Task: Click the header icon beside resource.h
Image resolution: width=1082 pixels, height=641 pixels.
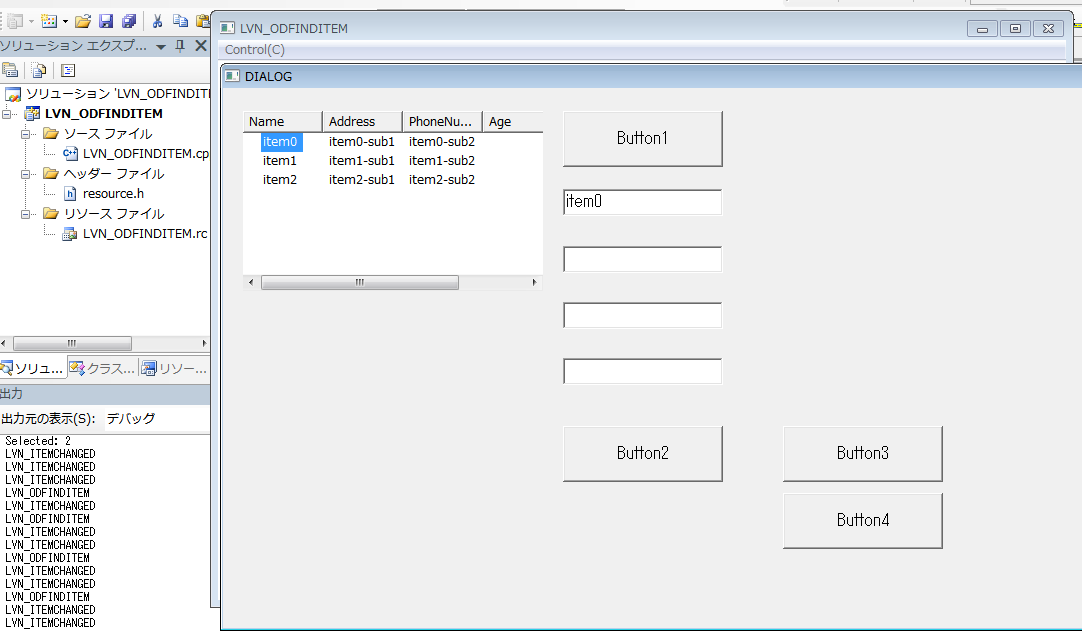Action: point(70,194)
